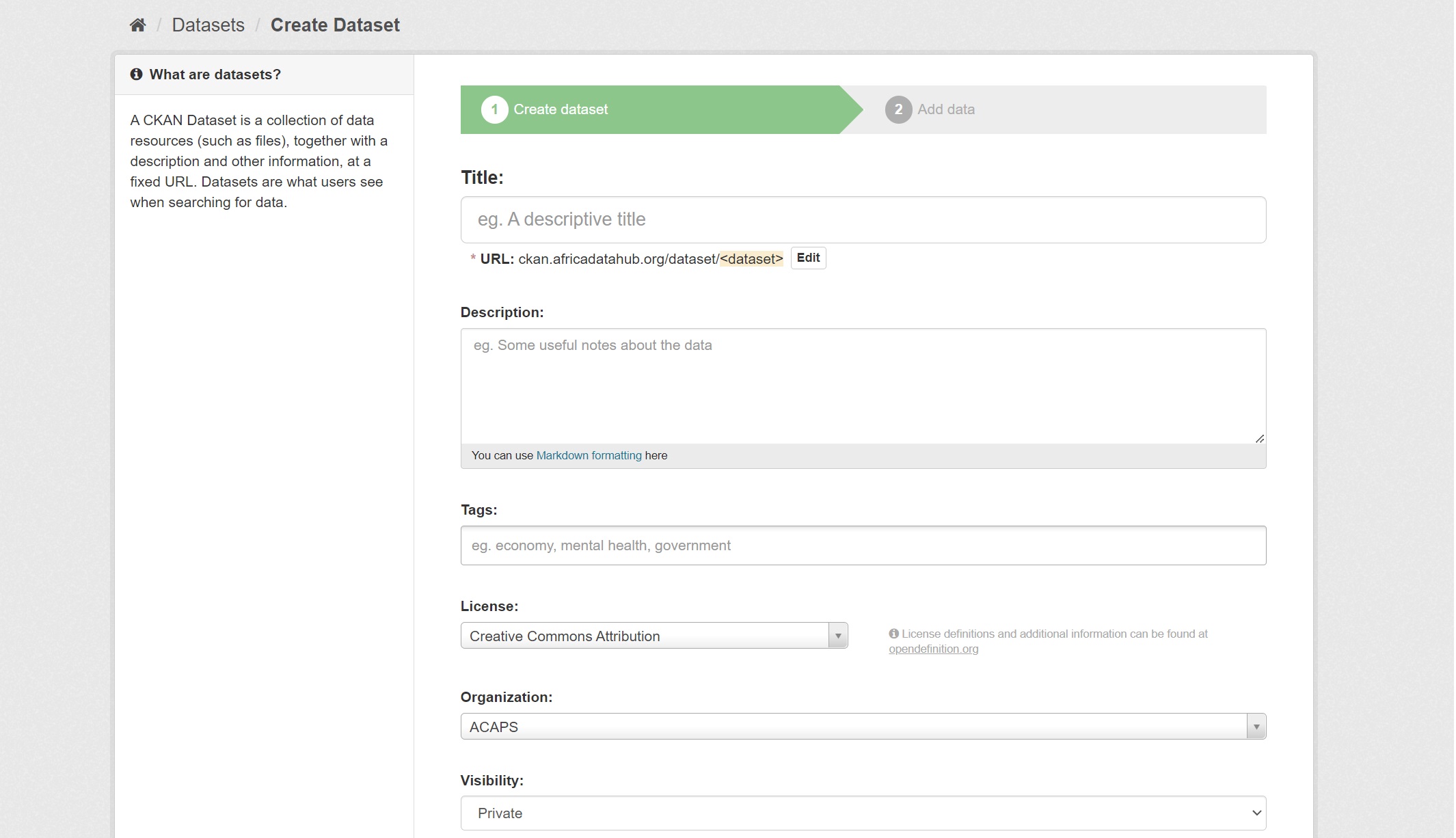Click the highlighted <dataset> URL placeholder
Image resolution: width=1456 pixels, height=838 pixels.
[x=751, y=259]
